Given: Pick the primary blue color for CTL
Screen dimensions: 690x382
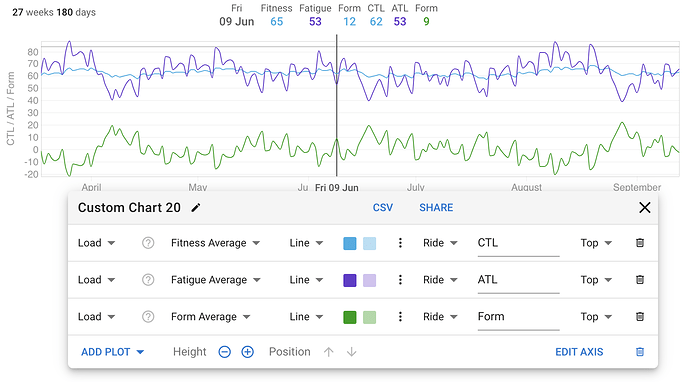Looking at the screenshot, I should tap(350, 243).
